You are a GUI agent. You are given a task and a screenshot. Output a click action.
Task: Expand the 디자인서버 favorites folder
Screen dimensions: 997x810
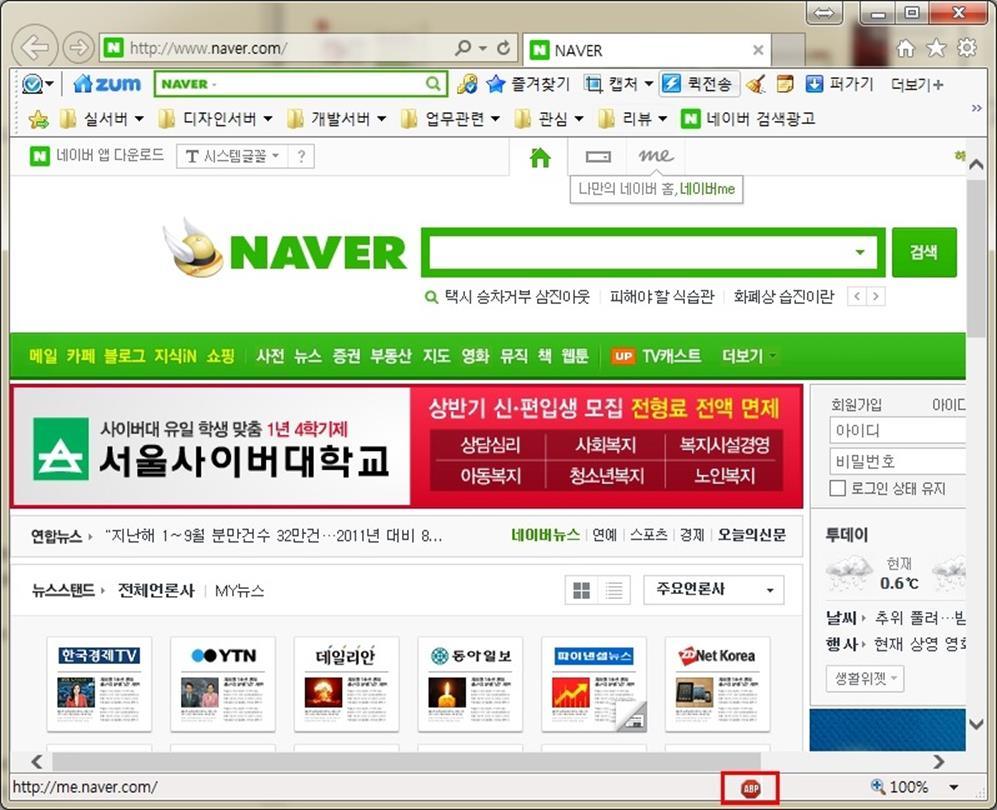(x=215, y=119)
